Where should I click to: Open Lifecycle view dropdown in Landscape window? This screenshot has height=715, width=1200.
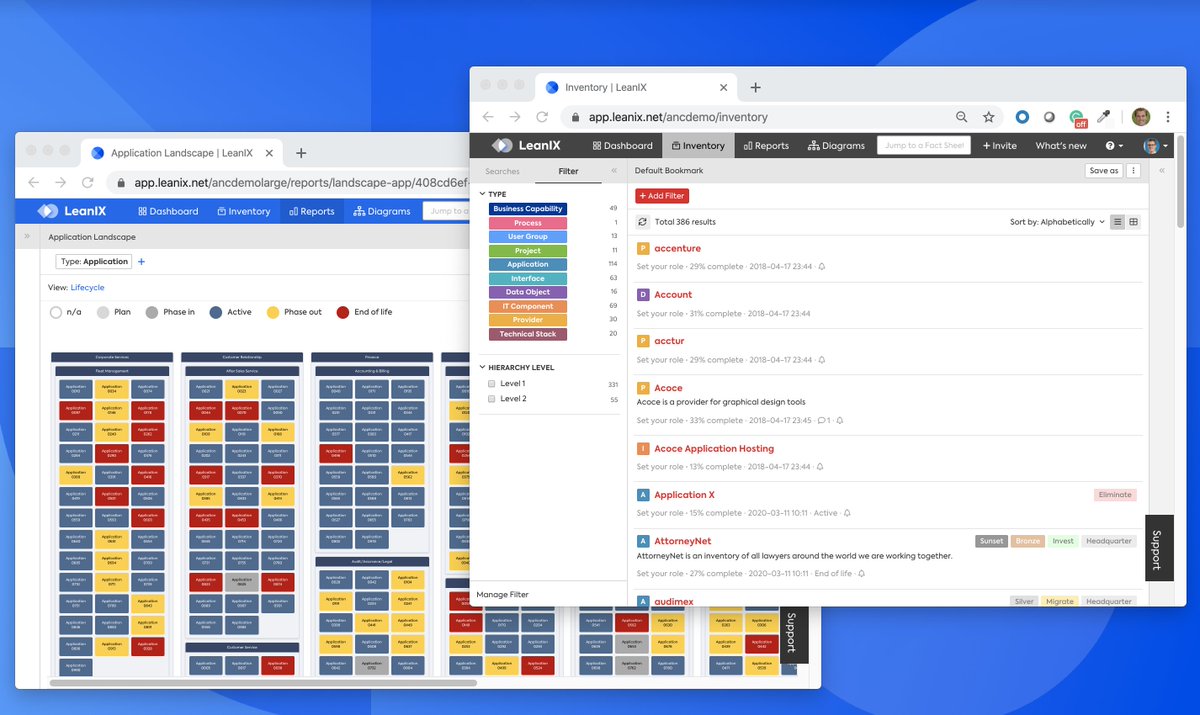87,288
